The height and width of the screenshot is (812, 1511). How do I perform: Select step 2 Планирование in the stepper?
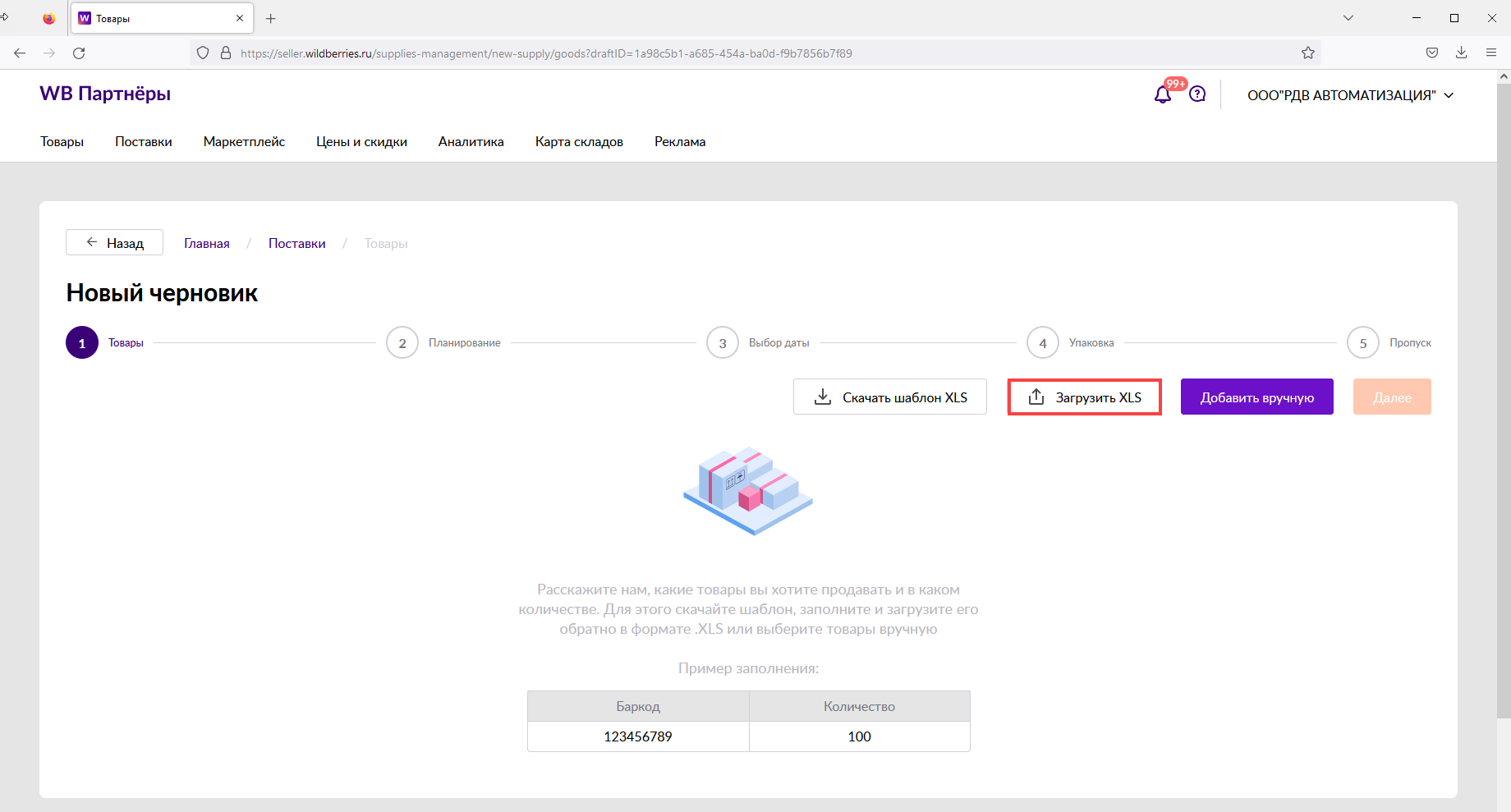coord(402,343)
